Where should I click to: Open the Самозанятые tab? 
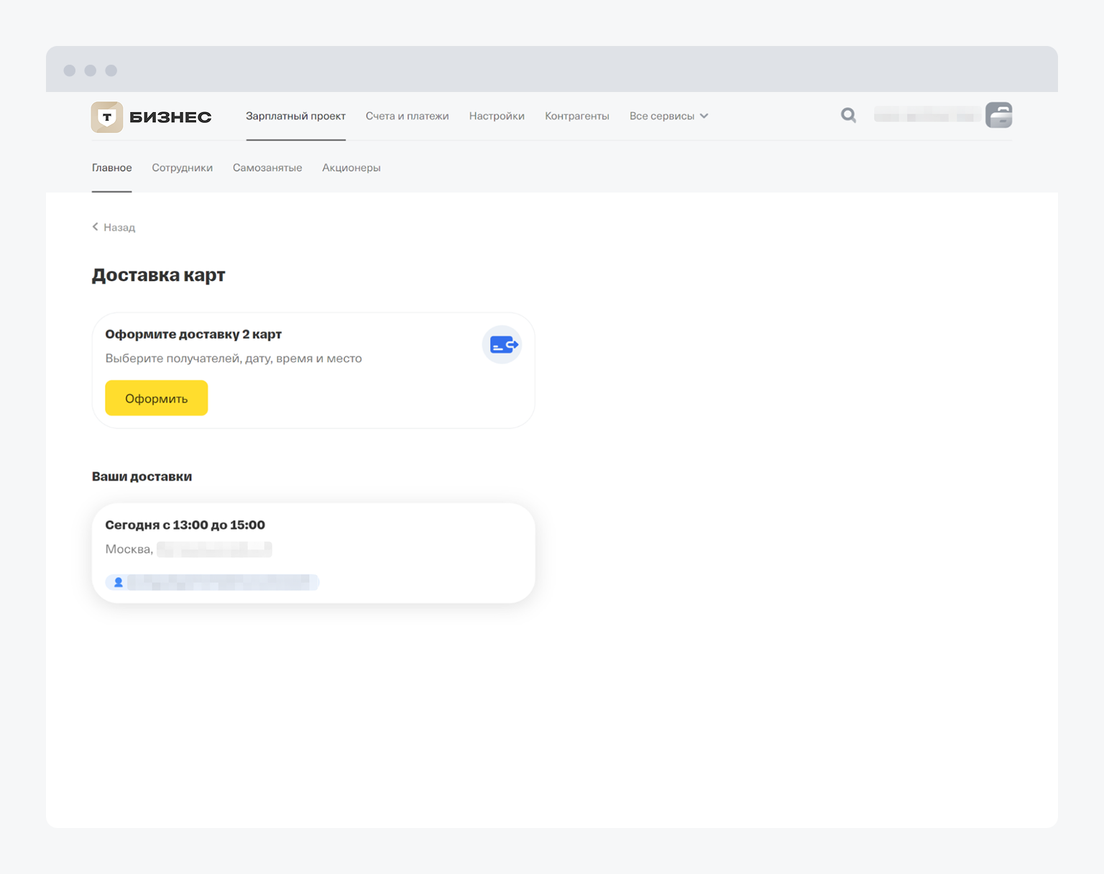(267, 168)
